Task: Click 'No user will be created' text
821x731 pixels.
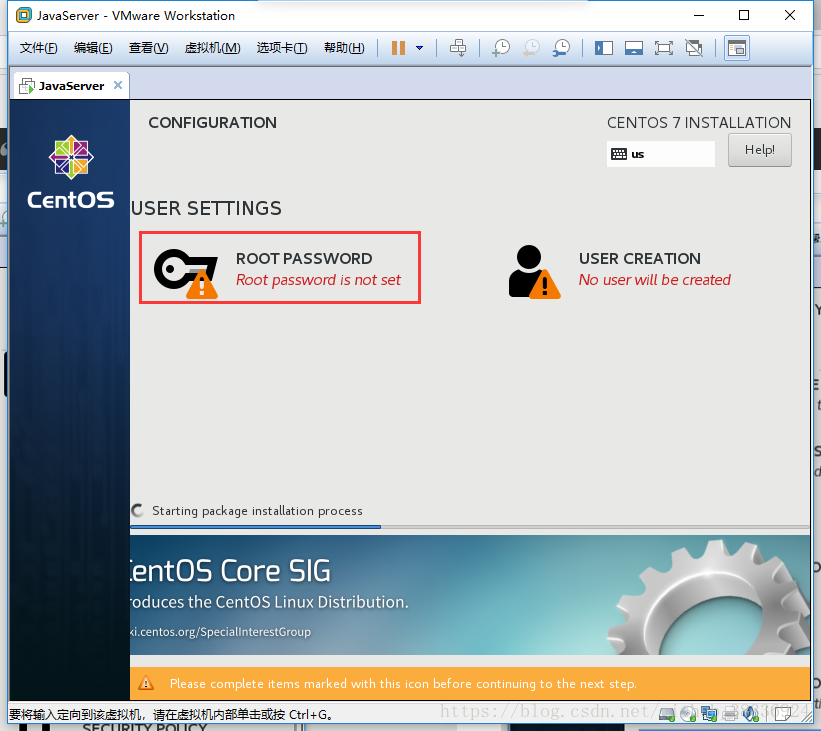Action: click(x=654, y=280)
